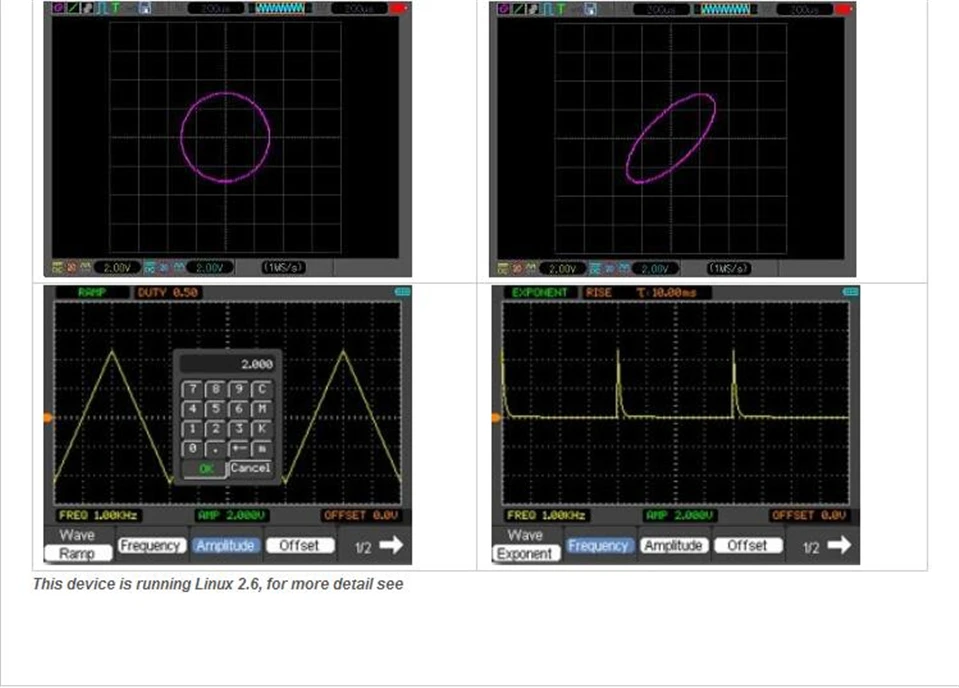Image resolution: width=959 pixels, height=688 pixels.
Task: Click the green EXPONENT mode label
Action: (x=540, y=292)
